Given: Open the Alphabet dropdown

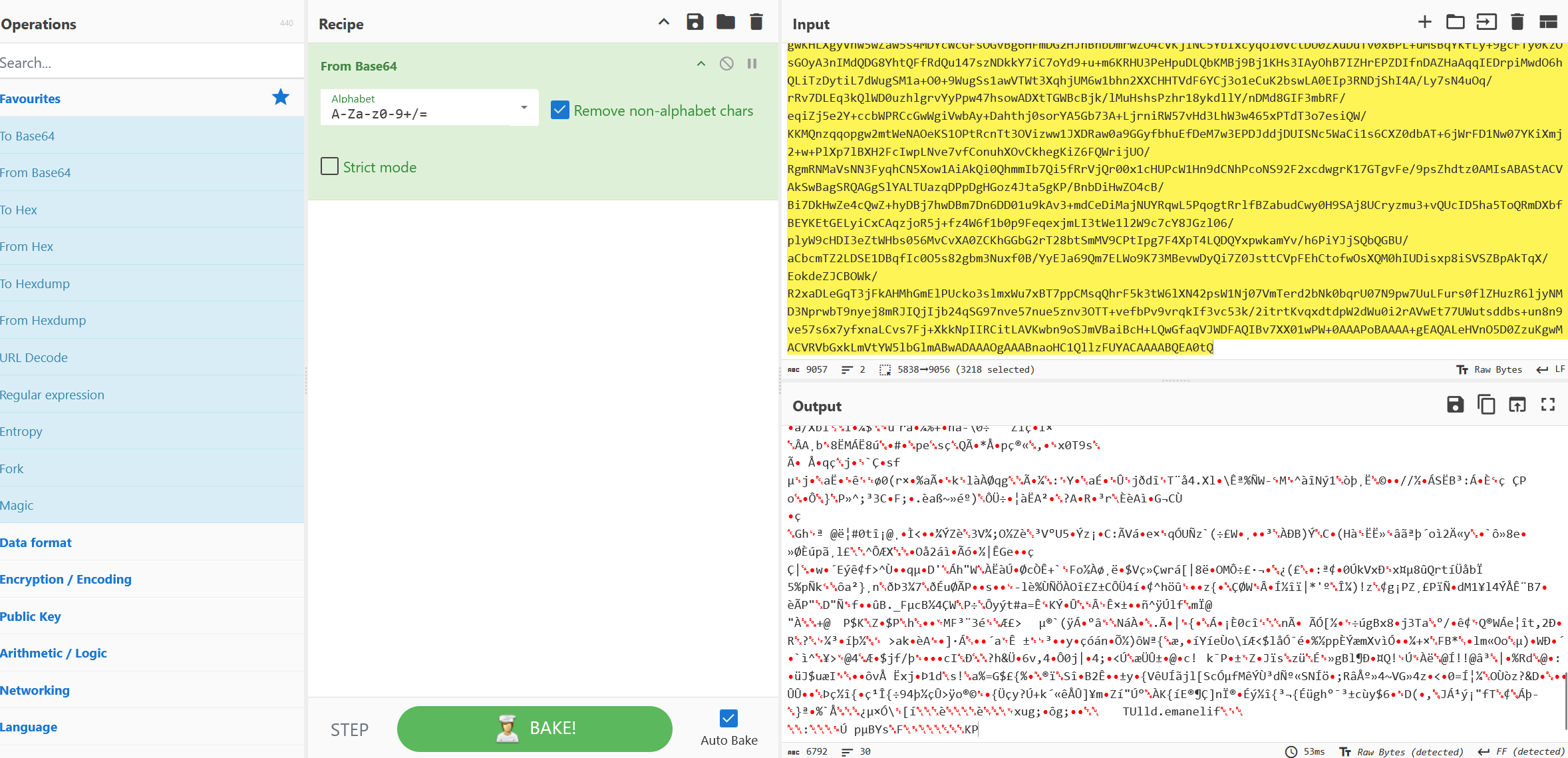Looking at the screenshot, I should point(524,108).
